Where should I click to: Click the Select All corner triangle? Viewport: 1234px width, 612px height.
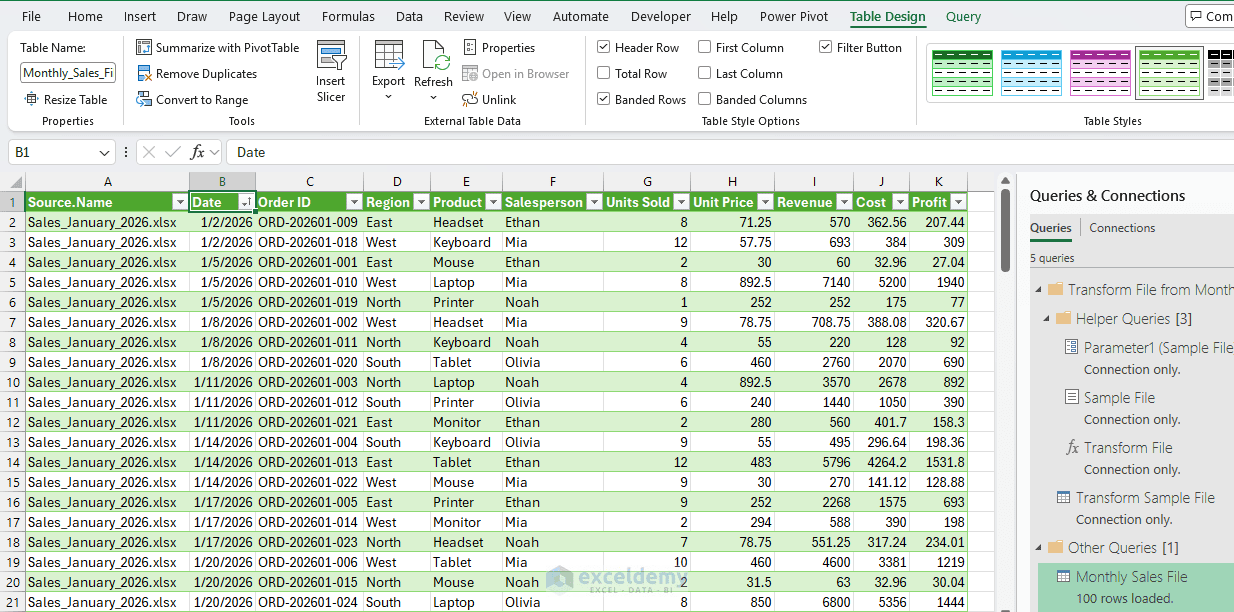point(15,182)
